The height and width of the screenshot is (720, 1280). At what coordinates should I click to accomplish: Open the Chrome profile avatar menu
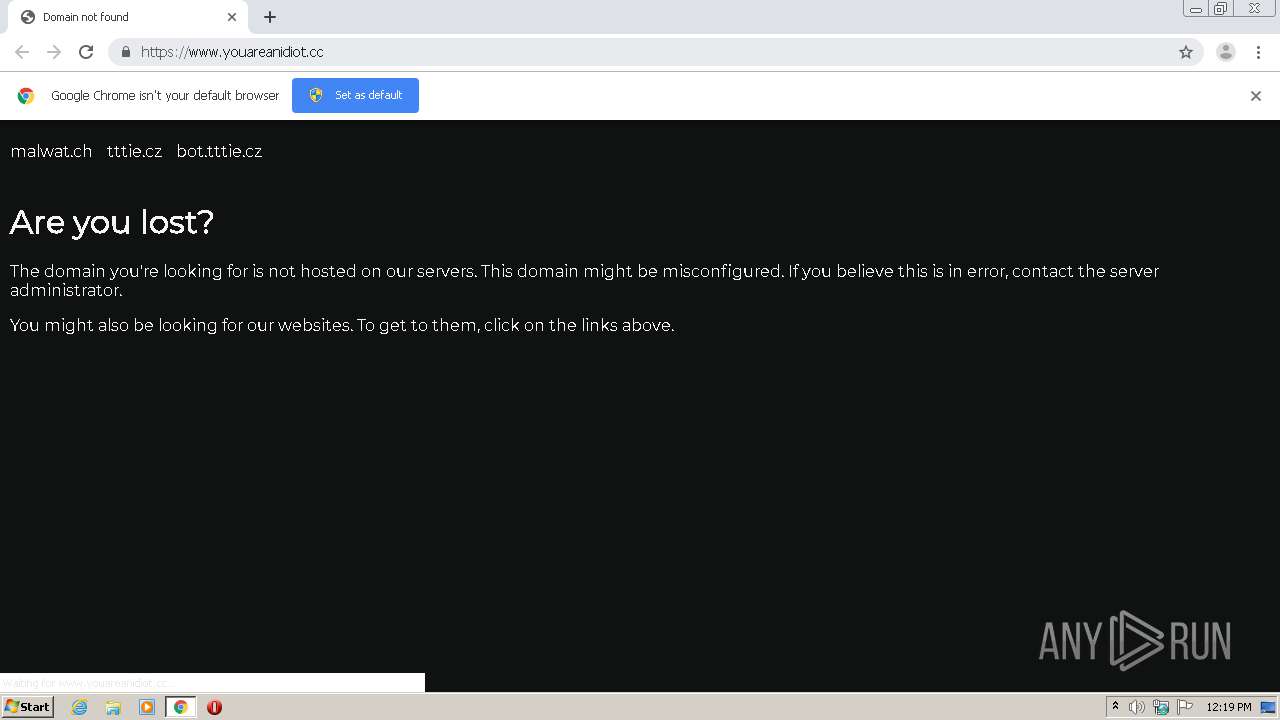click(x=1226, y=52)
